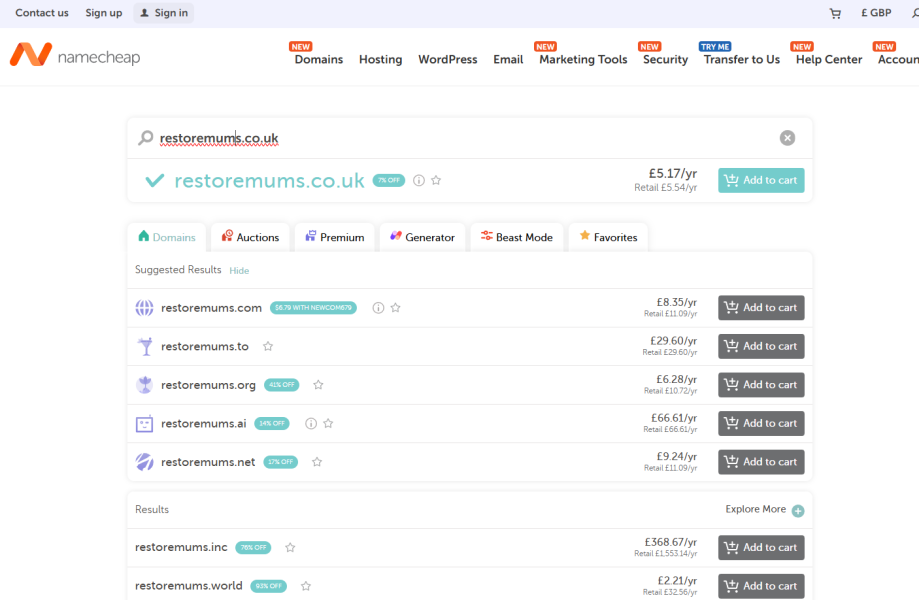
Task: Click the Sign in button
Action: pyautogui.click(x=164, y=13)
